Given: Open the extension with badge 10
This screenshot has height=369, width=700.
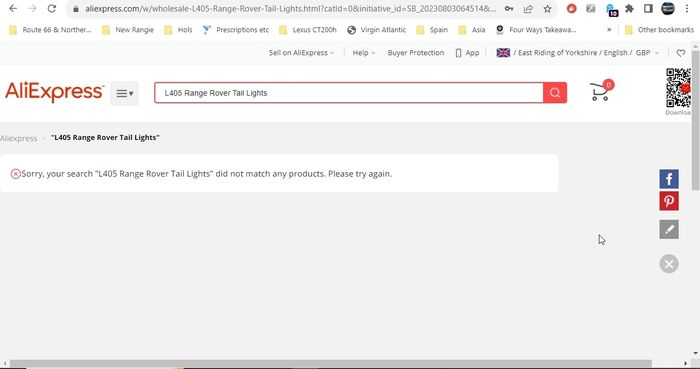Looking at the screenshot, I should point(611,9).
